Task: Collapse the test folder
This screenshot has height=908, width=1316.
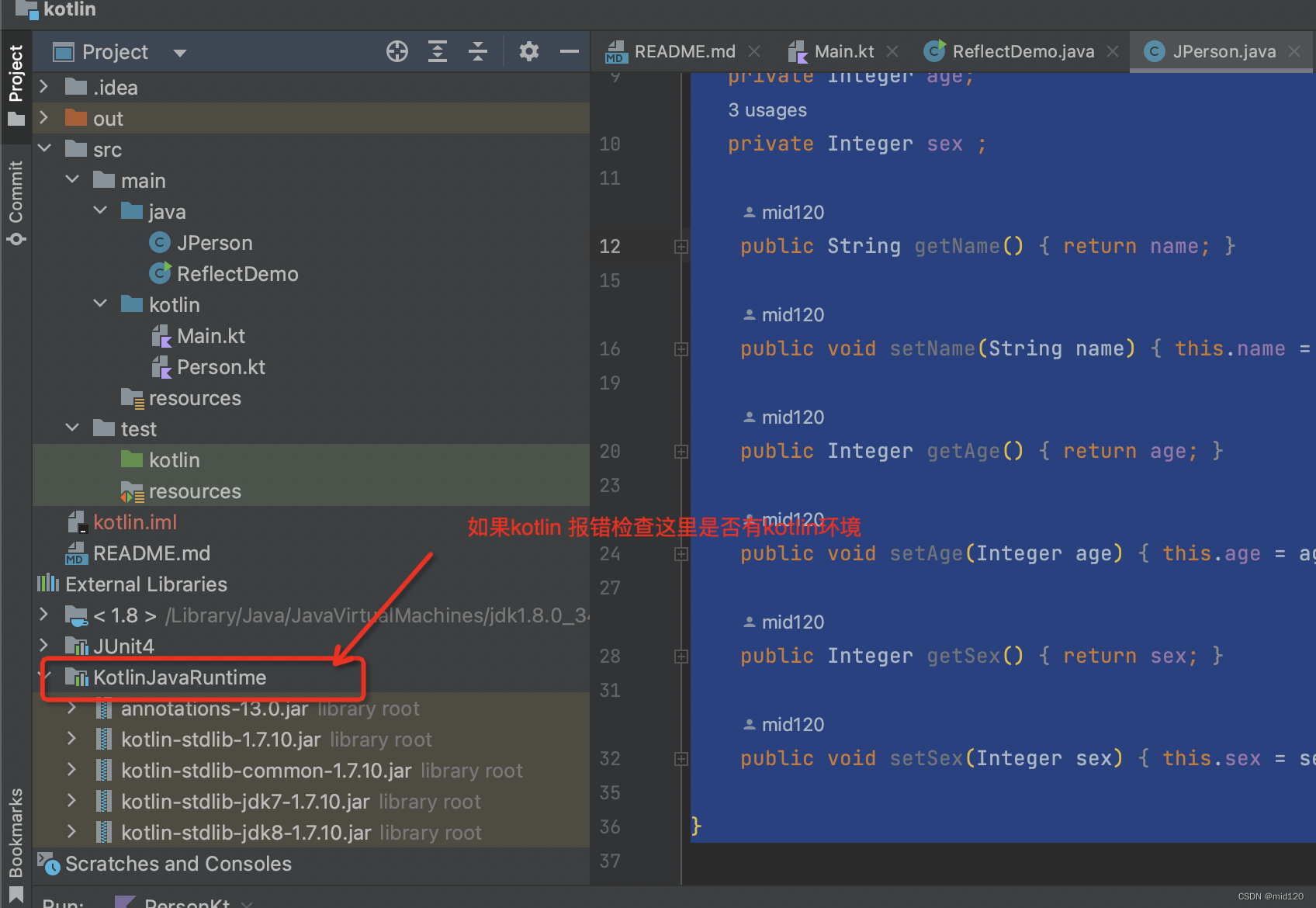Action: pyautogui.click(x=72, y=428)
